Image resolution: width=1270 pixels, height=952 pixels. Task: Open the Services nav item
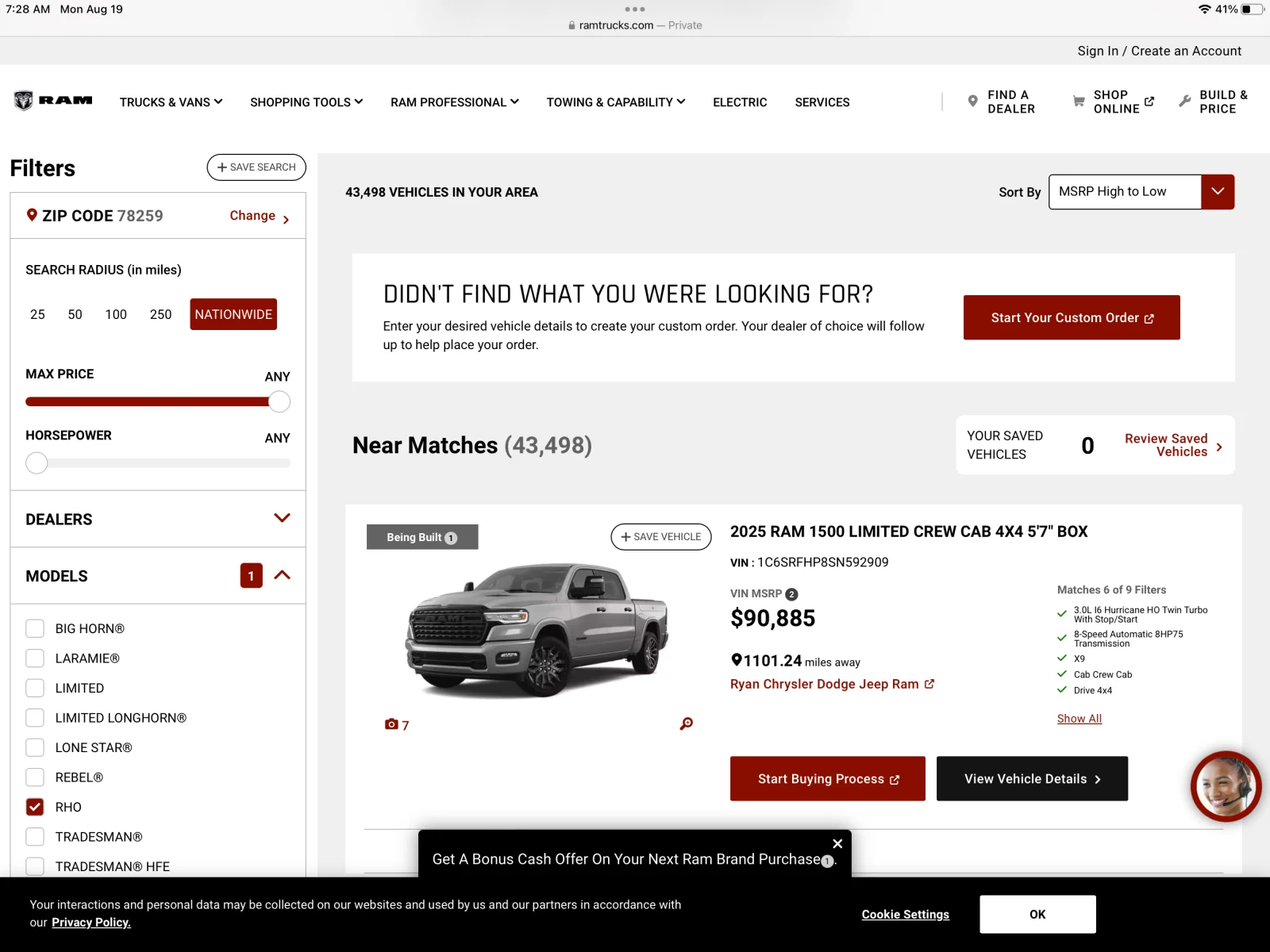822,102
